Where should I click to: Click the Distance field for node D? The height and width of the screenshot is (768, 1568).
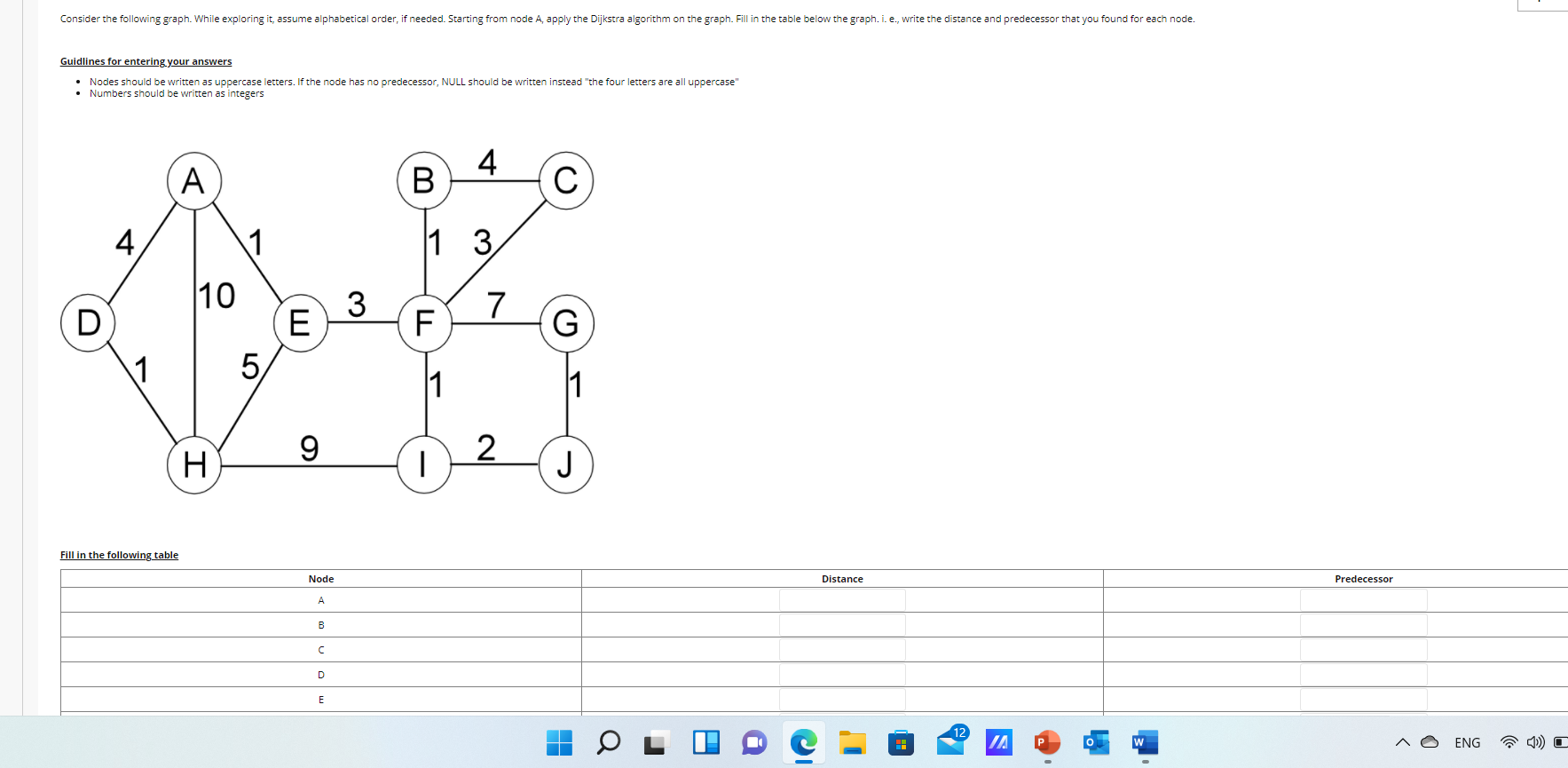click(842, 675)
